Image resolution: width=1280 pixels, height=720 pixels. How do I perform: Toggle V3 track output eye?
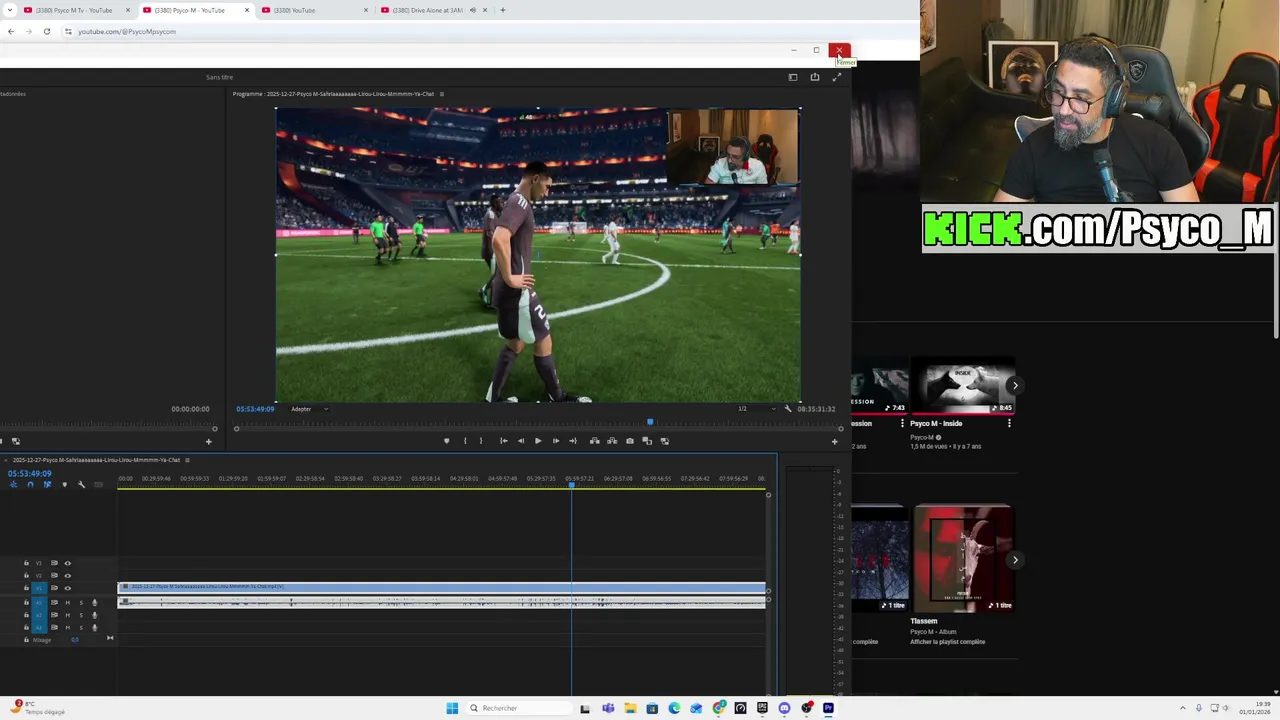(68, 563)
